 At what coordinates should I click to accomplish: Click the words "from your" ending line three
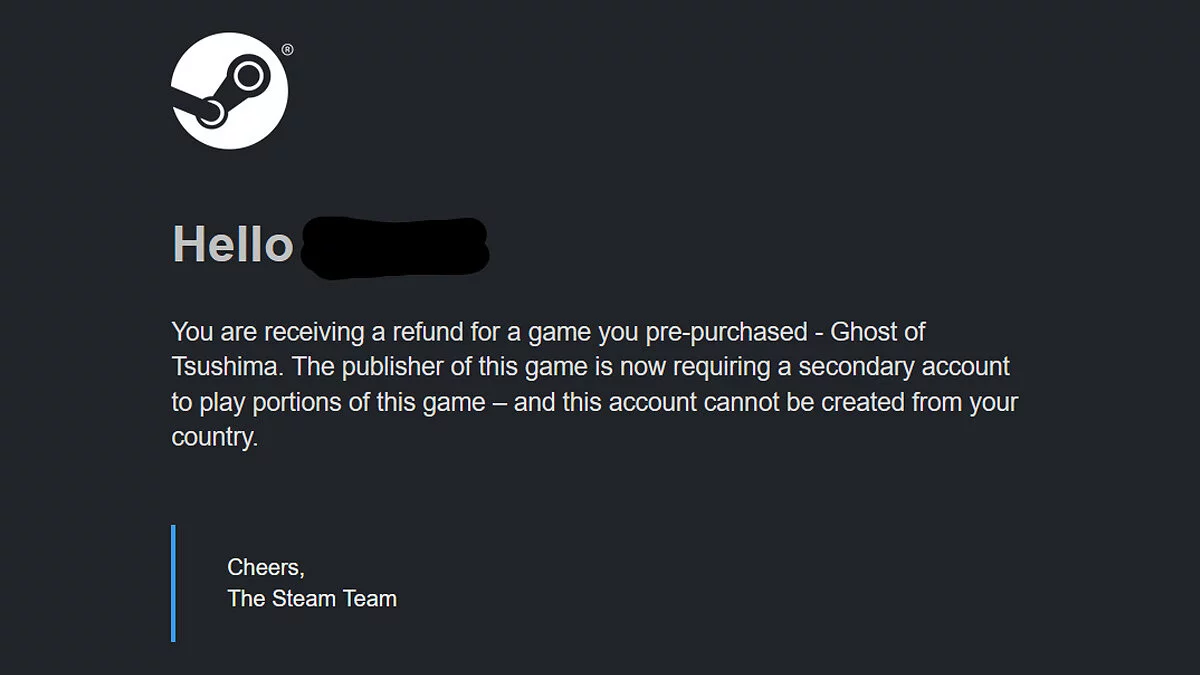point(962,403)
